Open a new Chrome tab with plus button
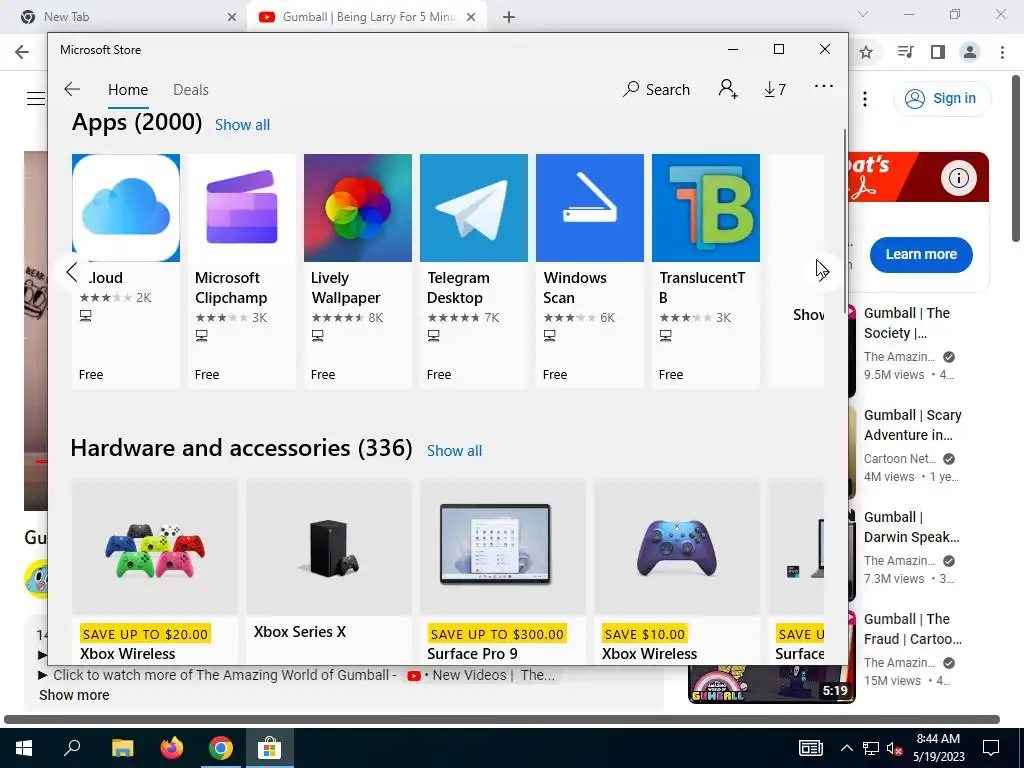1024x768 pixels. [x=509, y=17]
